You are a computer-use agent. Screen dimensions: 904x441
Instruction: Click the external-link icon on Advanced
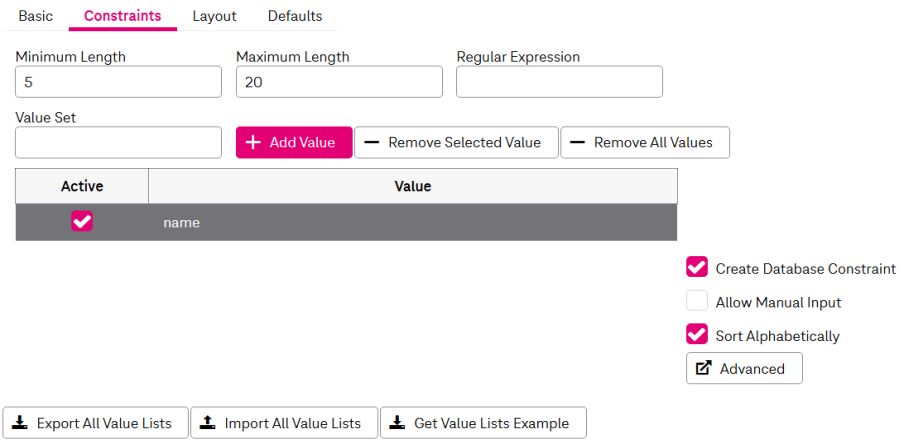click(x=703, y=368)
